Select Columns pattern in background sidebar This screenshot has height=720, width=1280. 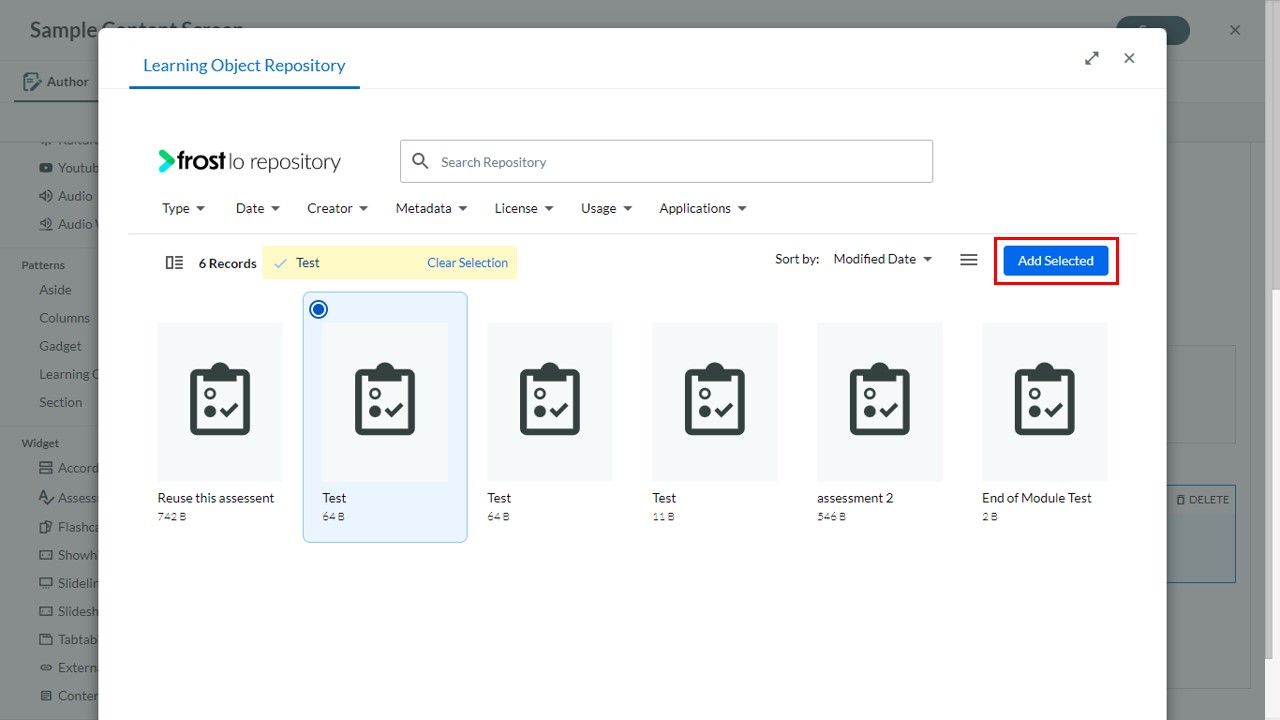64,318
